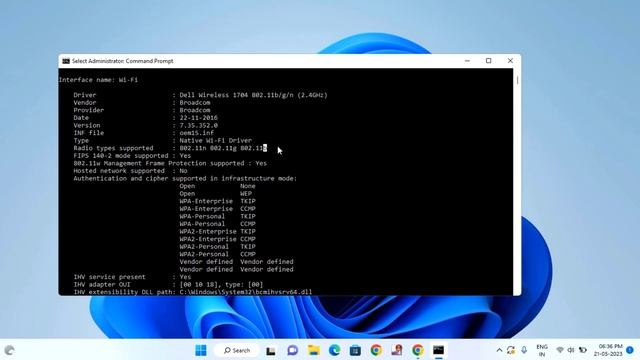Click the 'WPA-Enterprise CCMP' row
Image resolution: width=640 pixels, height=360 pixels.
(217, 209)
